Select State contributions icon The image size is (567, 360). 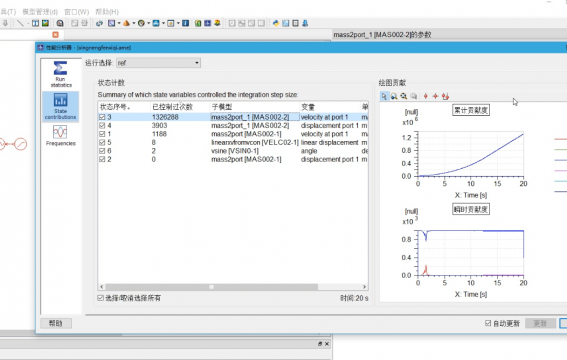[x=60, y=106]
